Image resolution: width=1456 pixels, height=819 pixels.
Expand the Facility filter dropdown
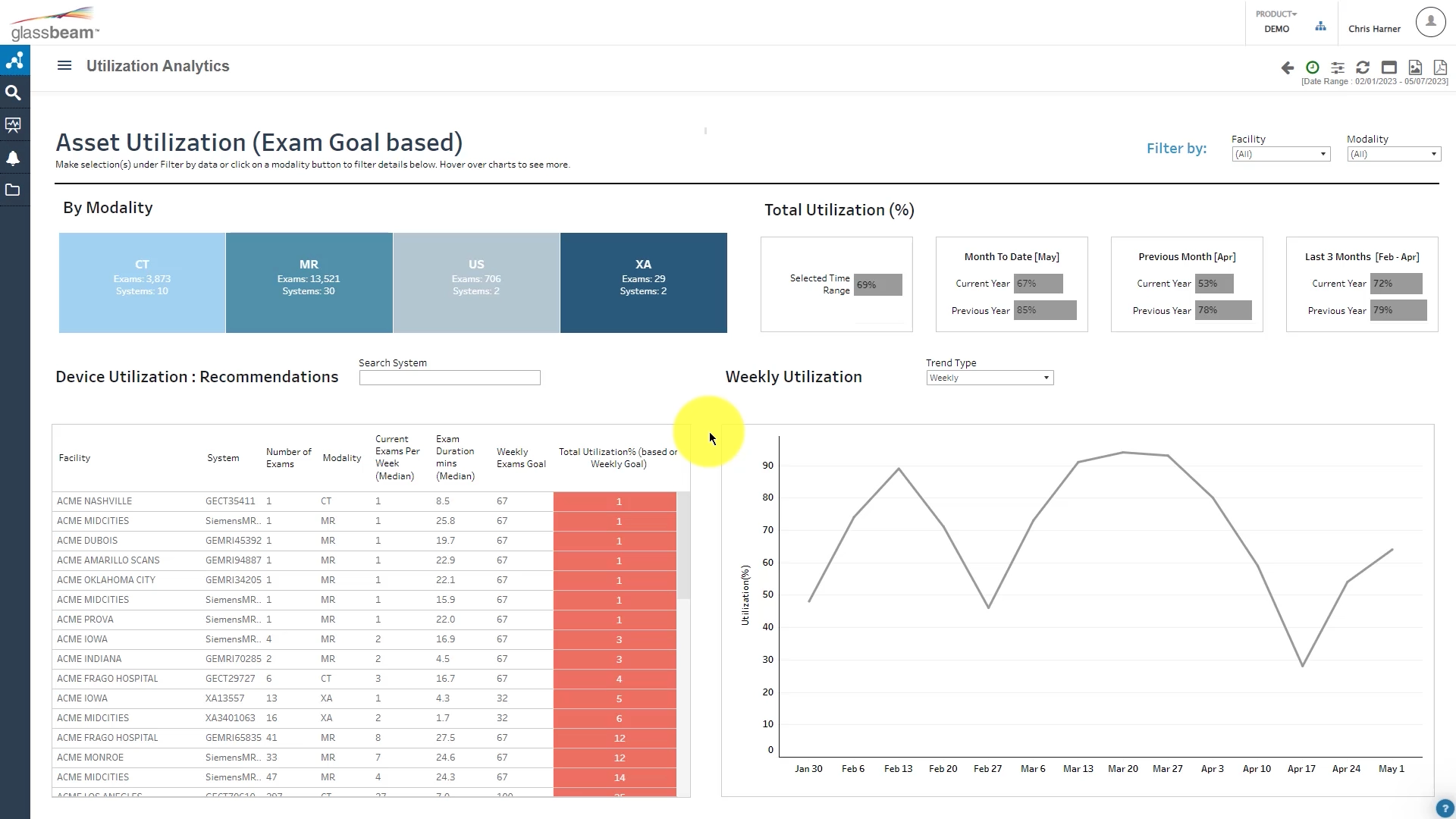[1281, 154]
